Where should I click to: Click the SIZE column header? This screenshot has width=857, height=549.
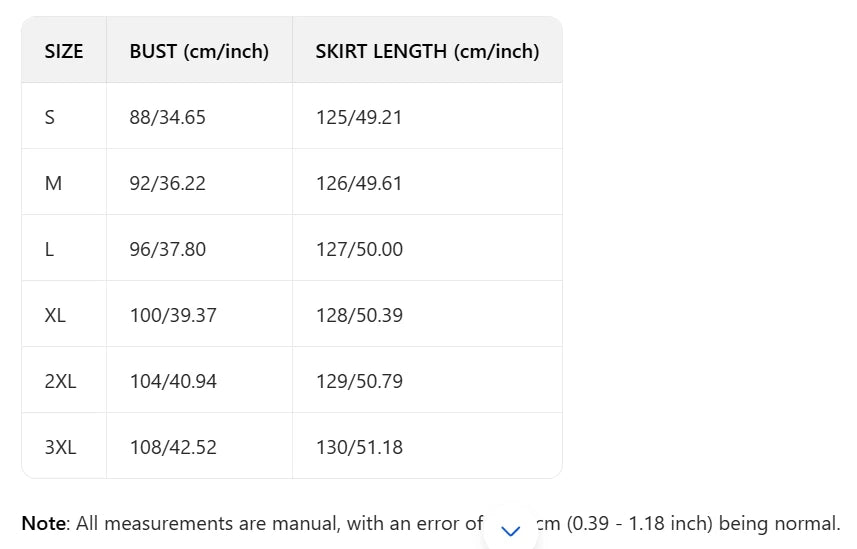click(x=64, y=51)
